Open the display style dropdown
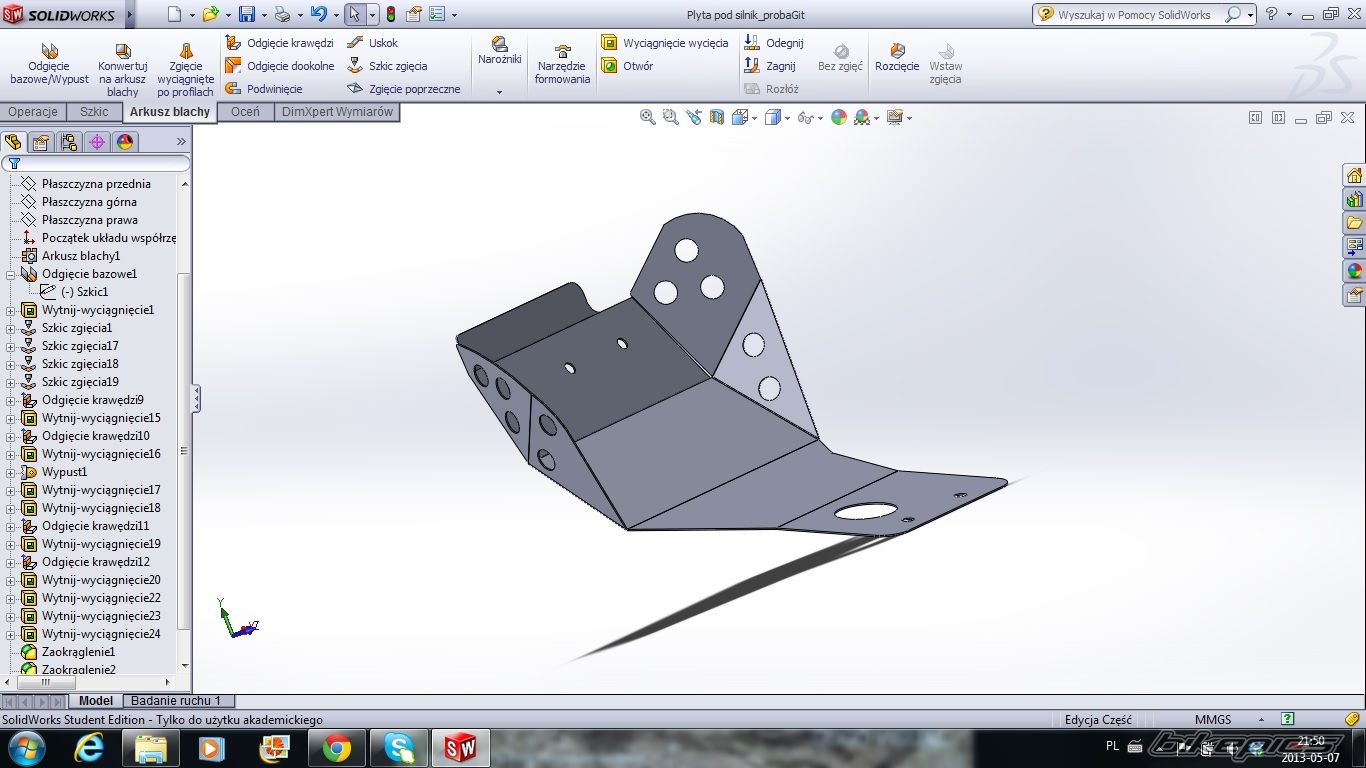 pyautogui.click(x=787, y=118)
